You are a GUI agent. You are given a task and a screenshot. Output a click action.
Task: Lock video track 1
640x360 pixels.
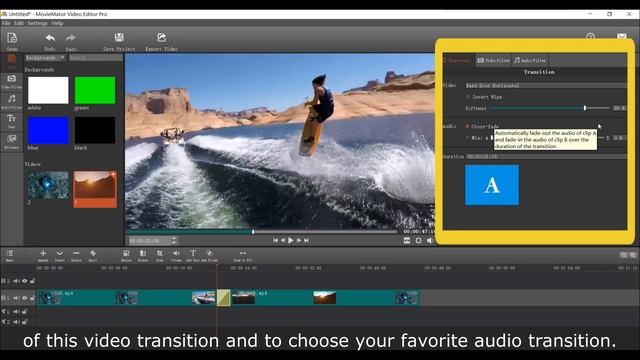[x=32, y=298]
